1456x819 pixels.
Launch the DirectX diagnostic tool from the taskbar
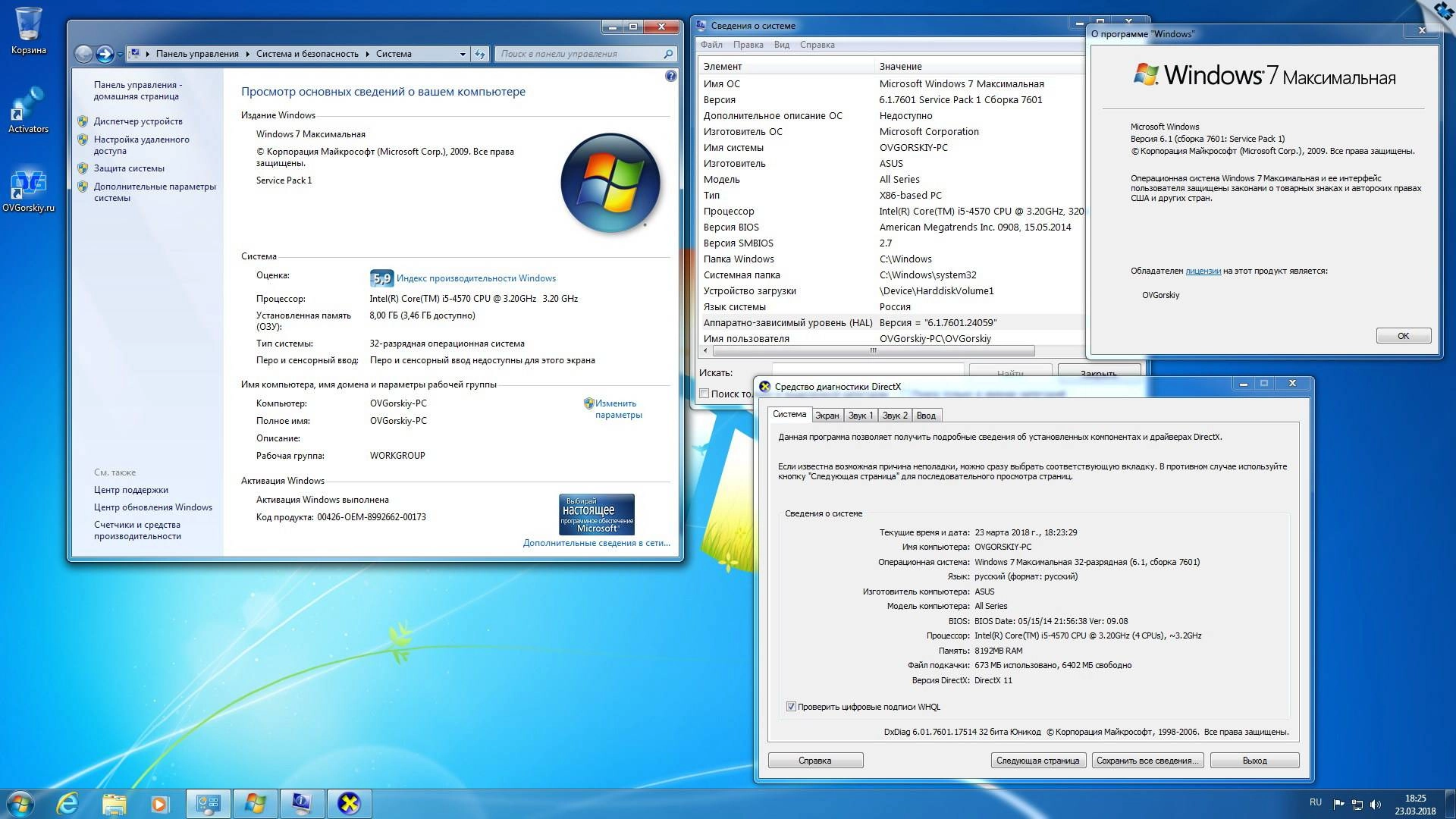(350, 803)
